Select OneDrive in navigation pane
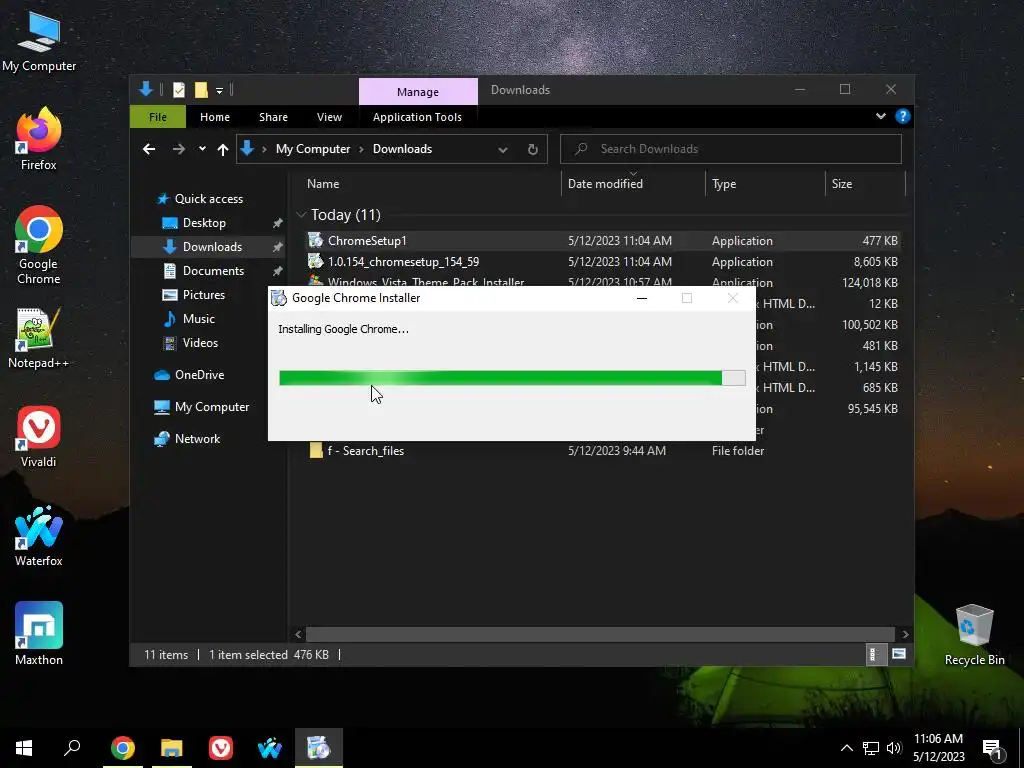The width and height of the screenshot is (1024, 768). [x=199, y=375]
